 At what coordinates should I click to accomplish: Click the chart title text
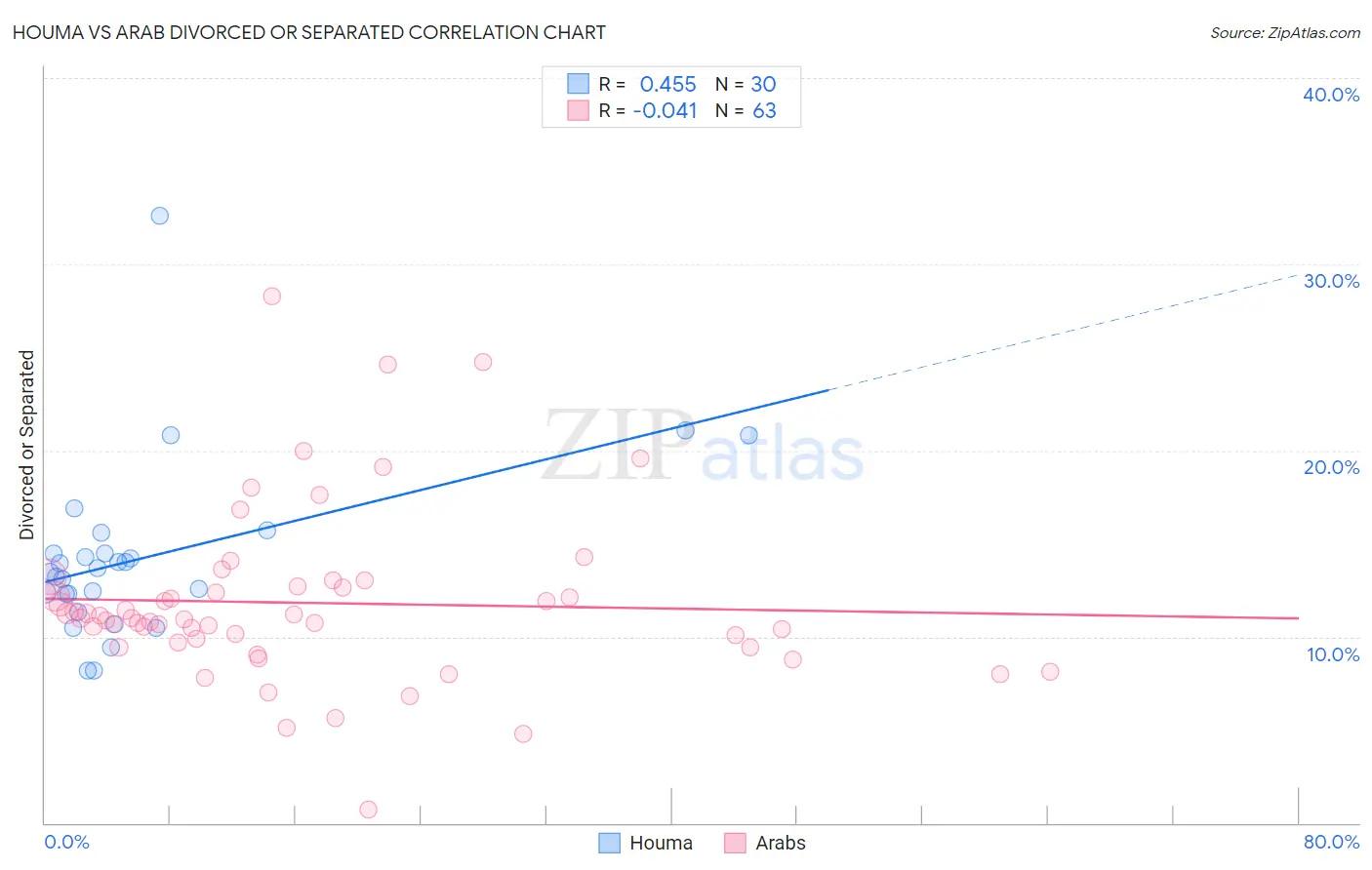[x=309, y=32]
